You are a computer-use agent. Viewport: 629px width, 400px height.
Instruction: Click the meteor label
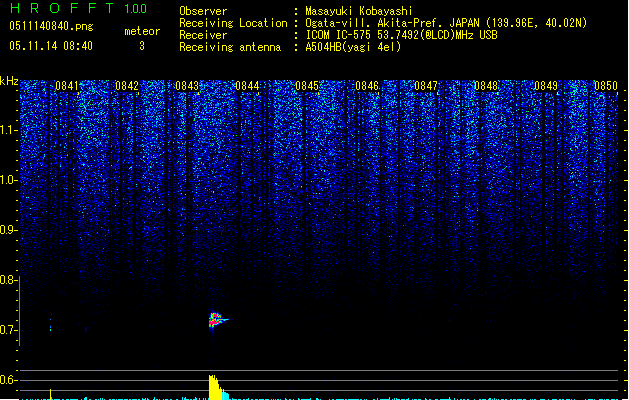142,31
